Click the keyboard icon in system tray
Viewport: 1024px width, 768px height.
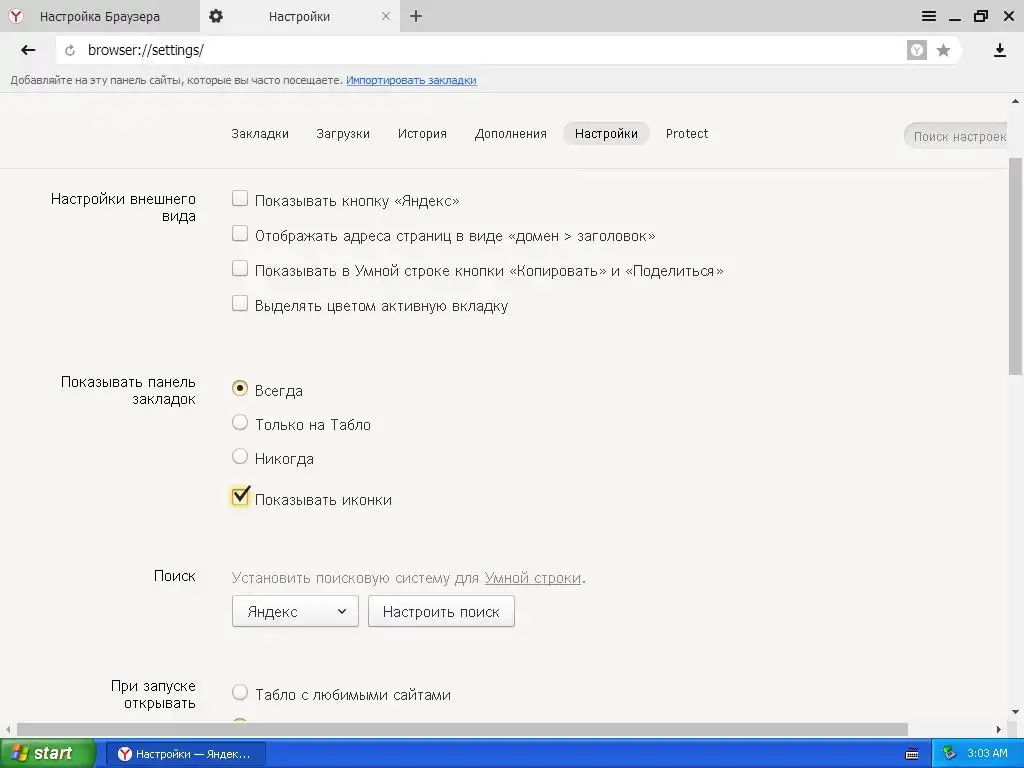tap(912, 754)
